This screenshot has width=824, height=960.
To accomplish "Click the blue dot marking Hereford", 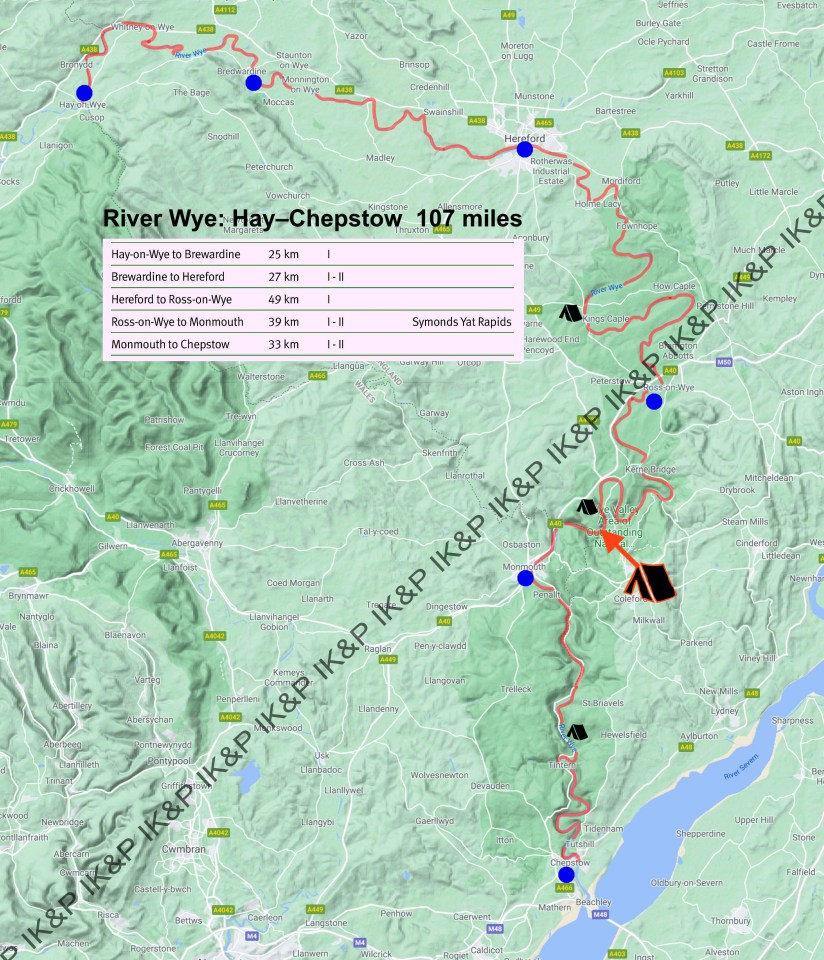I will click(x=525, y=150).
